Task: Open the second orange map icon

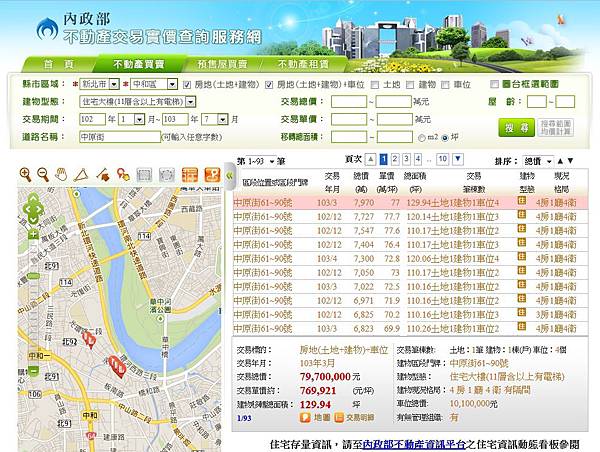Action: coord(212,175)
